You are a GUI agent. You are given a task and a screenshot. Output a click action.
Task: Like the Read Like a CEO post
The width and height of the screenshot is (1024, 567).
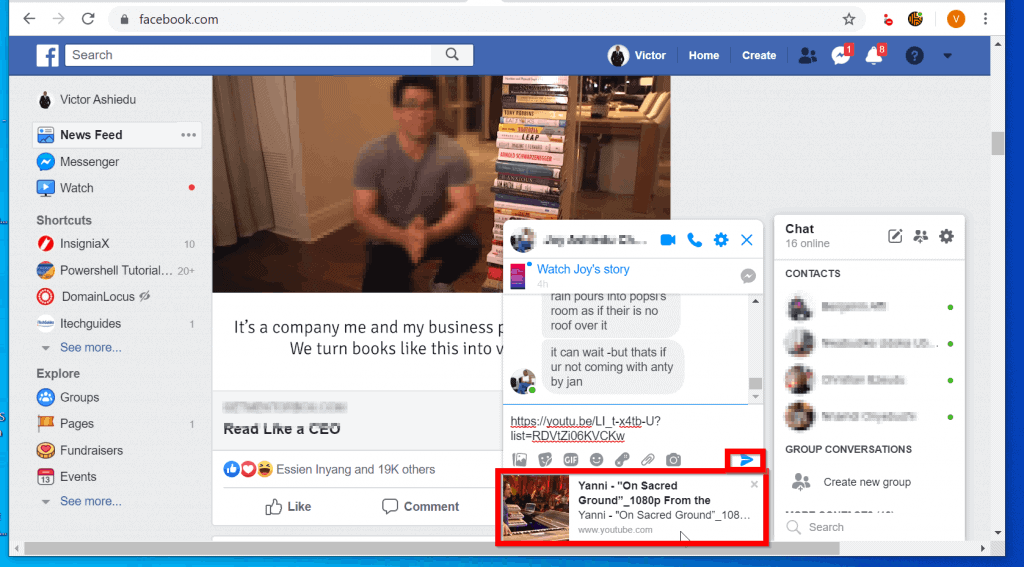click(x=288, y=506)
